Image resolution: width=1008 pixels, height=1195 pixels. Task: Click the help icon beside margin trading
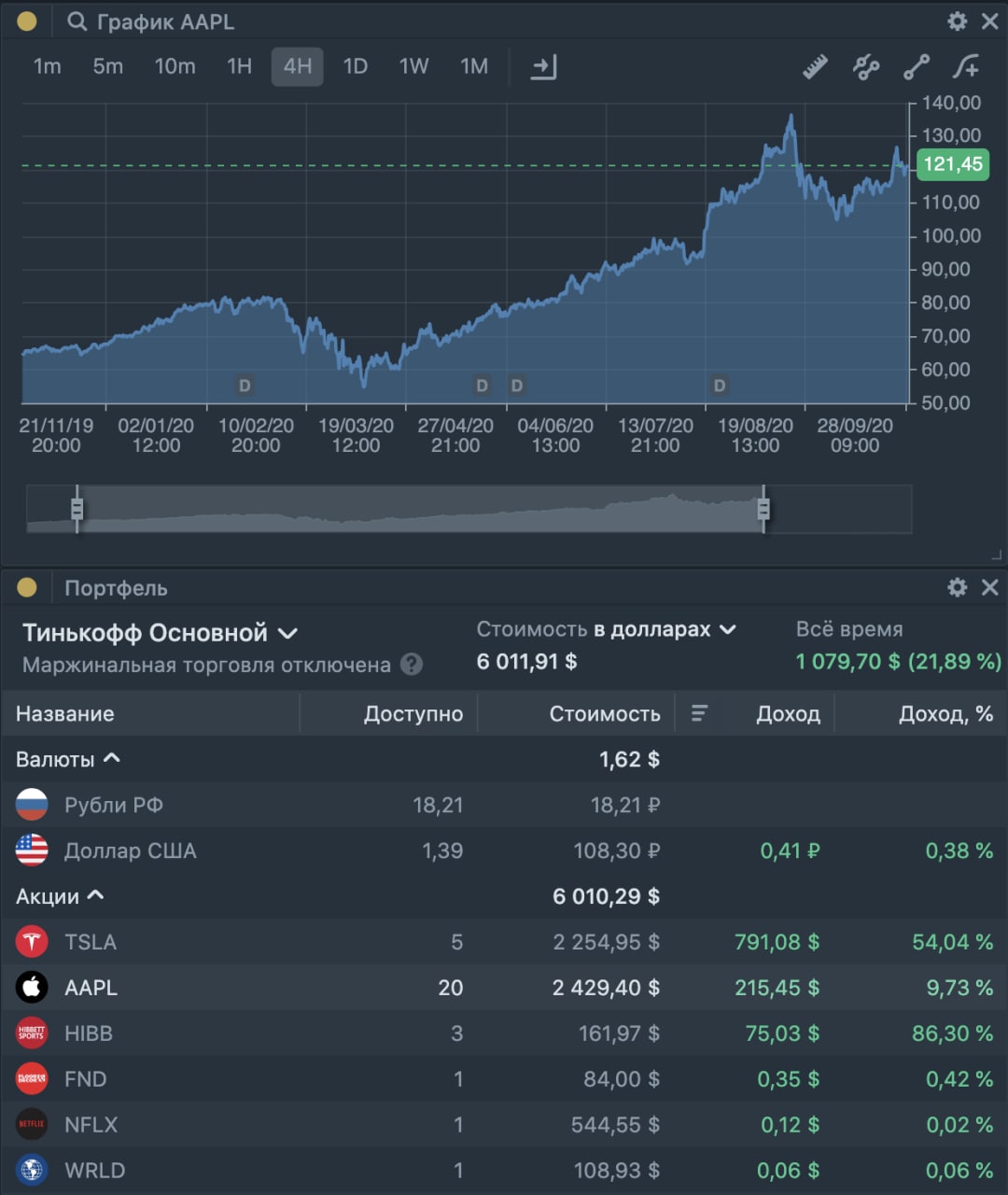pos(411,665)
